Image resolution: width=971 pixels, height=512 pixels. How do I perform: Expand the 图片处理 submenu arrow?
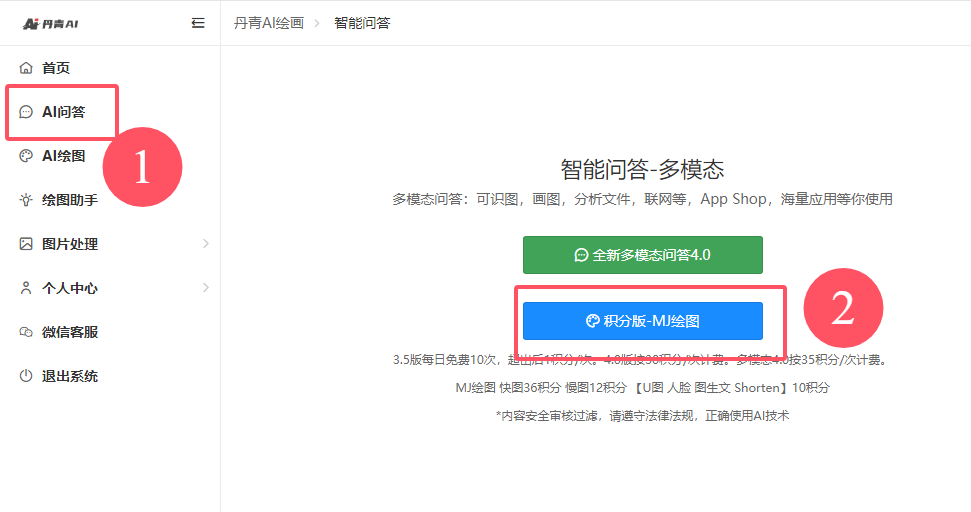coord(206,244)
